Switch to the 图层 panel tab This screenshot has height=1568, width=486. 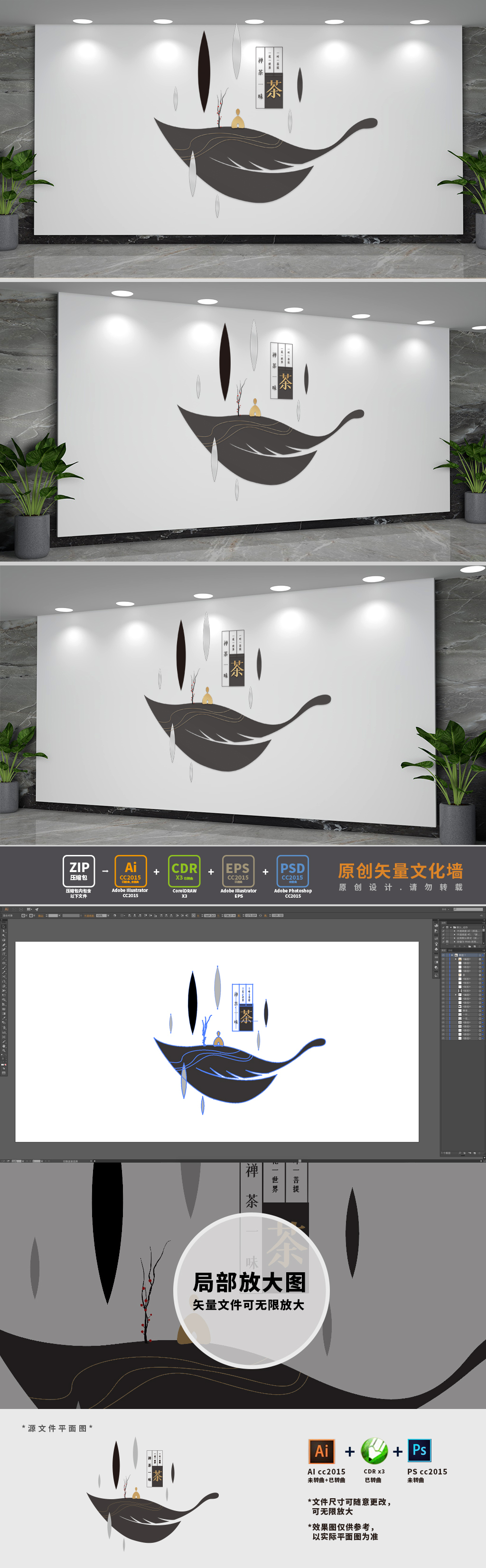pos(443,951)
